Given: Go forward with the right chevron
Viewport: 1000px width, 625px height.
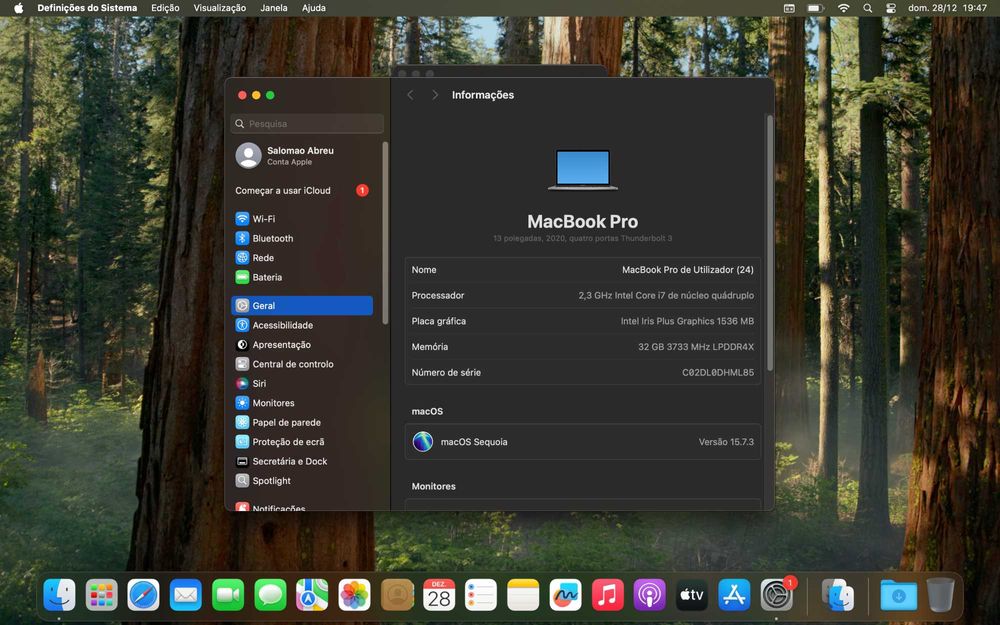Looking at the screenshot, I should pos(435,95).
